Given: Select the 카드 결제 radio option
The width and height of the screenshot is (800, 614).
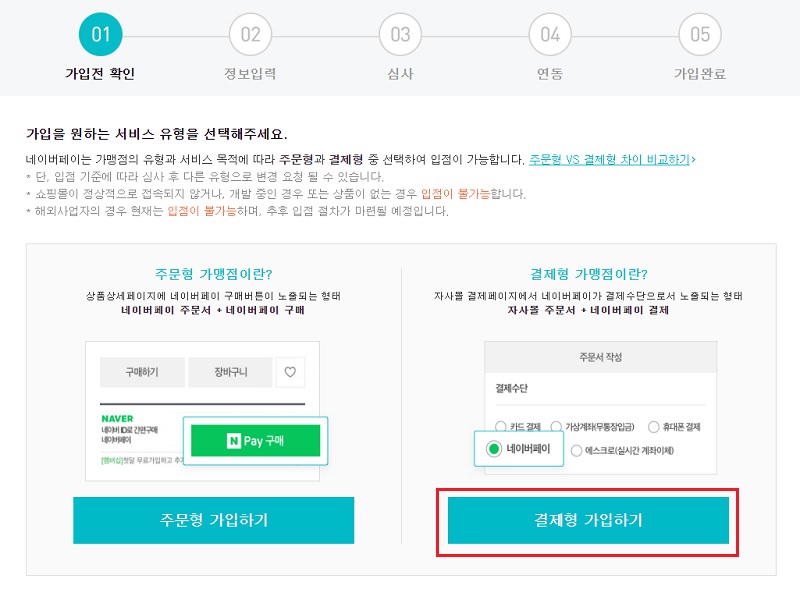Looking at the screenshot, I should (501, 427).
